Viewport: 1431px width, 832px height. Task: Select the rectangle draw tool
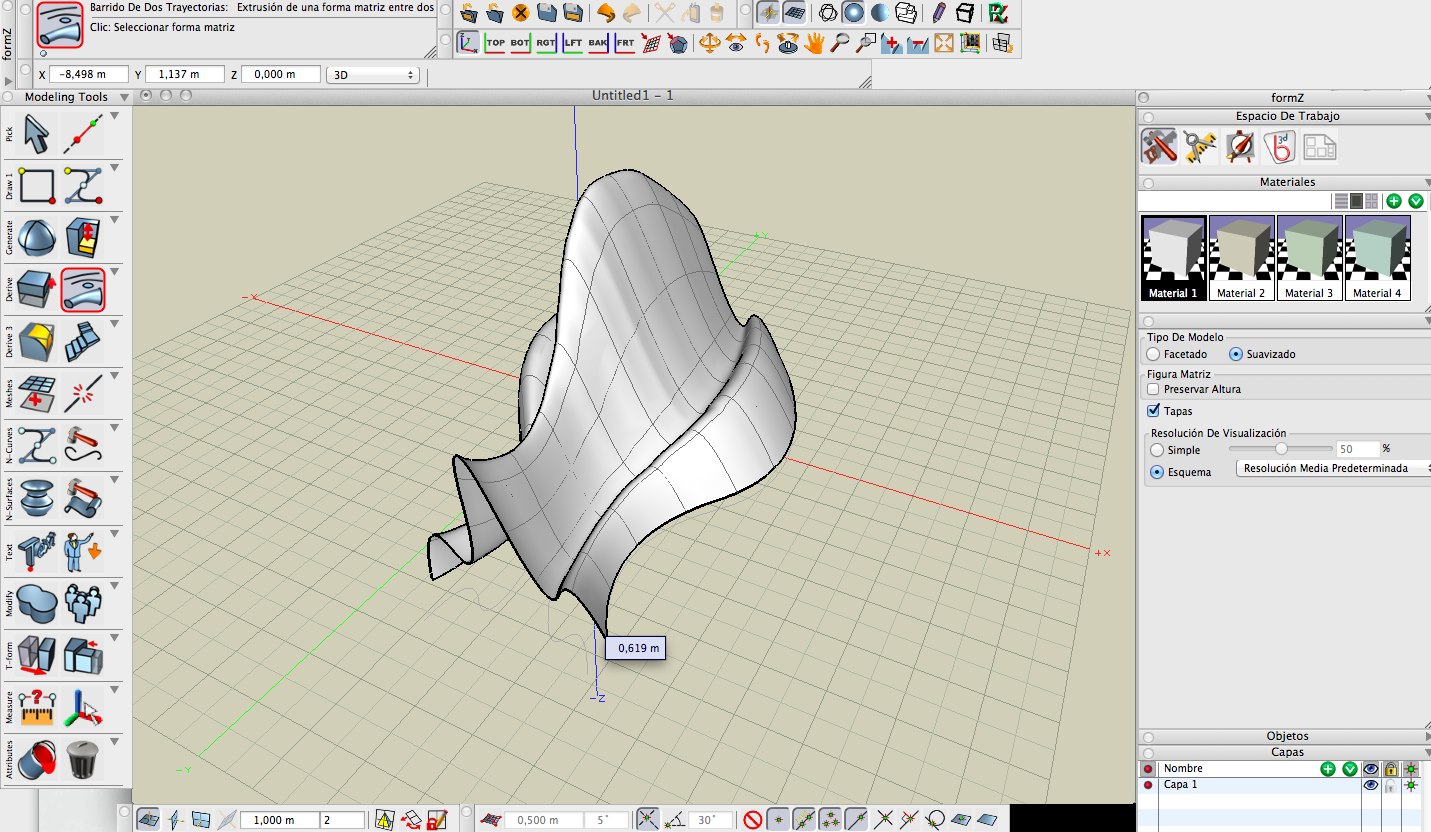(36, 186)
